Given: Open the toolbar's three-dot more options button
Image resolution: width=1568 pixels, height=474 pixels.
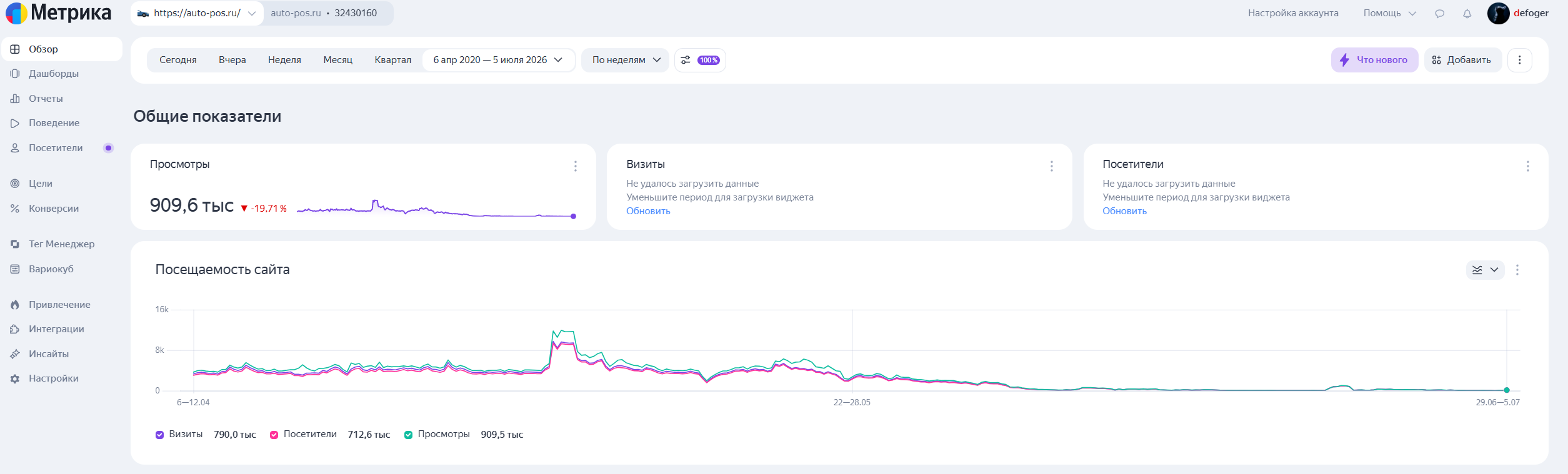Looking at the screenshot, I should (x=1520, y=60).
